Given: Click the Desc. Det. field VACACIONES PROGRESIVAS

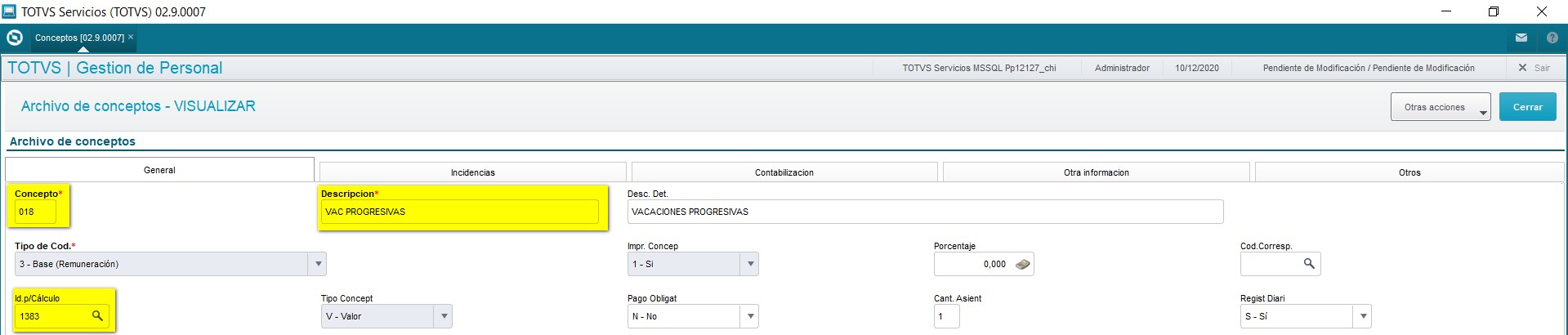Looking at the screenshot, I should [925, 212].
